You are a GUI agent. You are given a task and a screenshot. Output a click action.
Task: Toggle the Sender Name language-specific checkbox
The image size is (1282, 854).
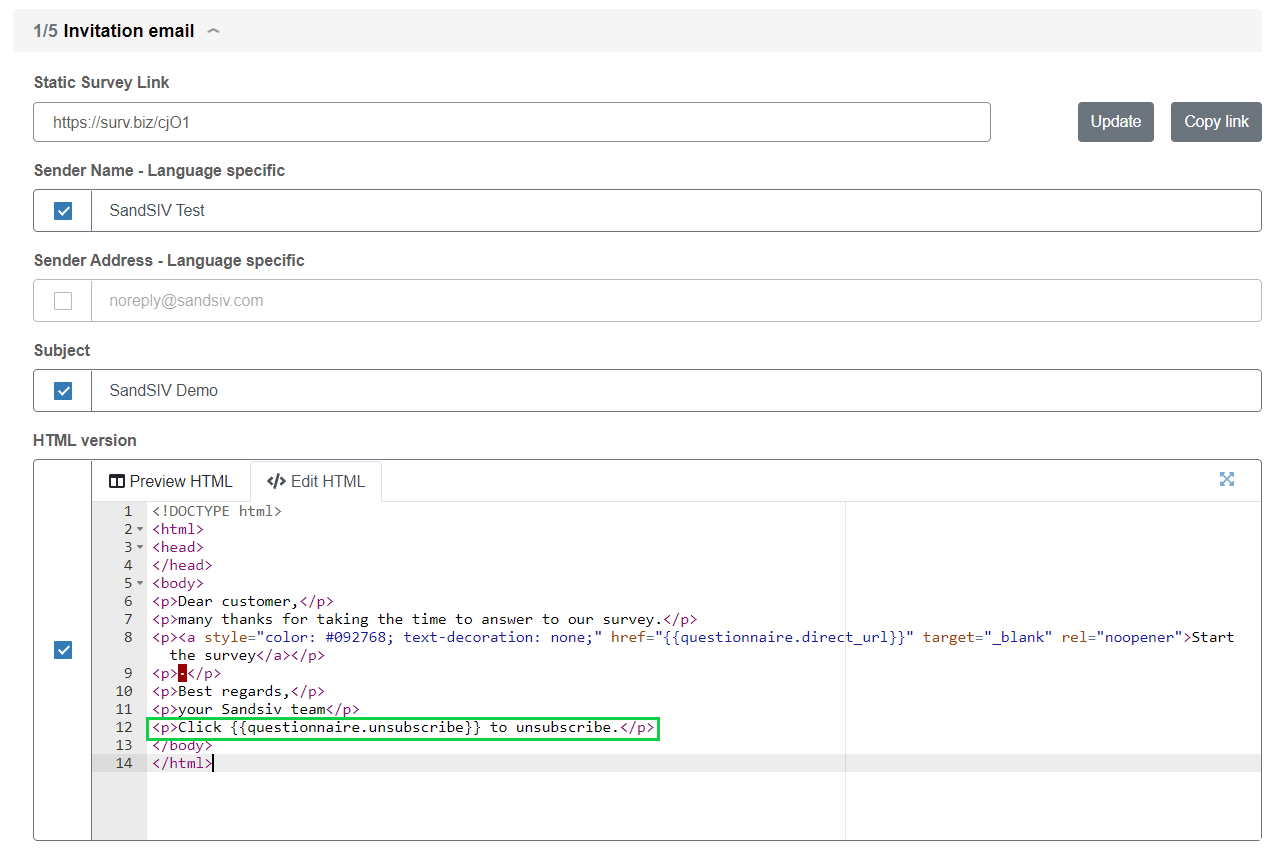(63, 211)
